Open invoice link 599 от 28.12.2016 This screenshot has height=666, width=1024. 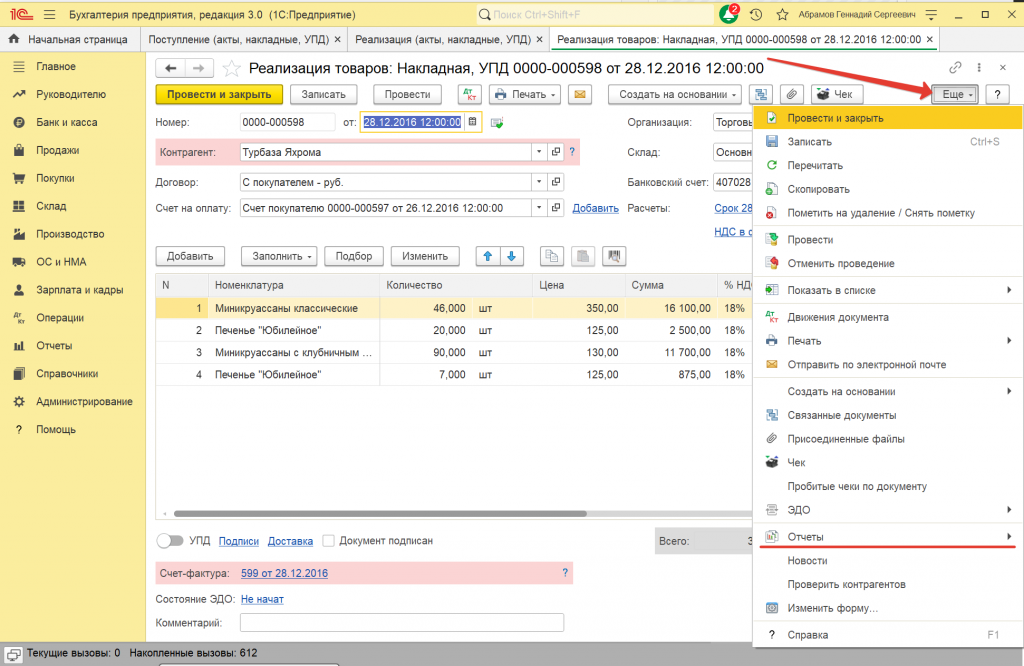284,573
